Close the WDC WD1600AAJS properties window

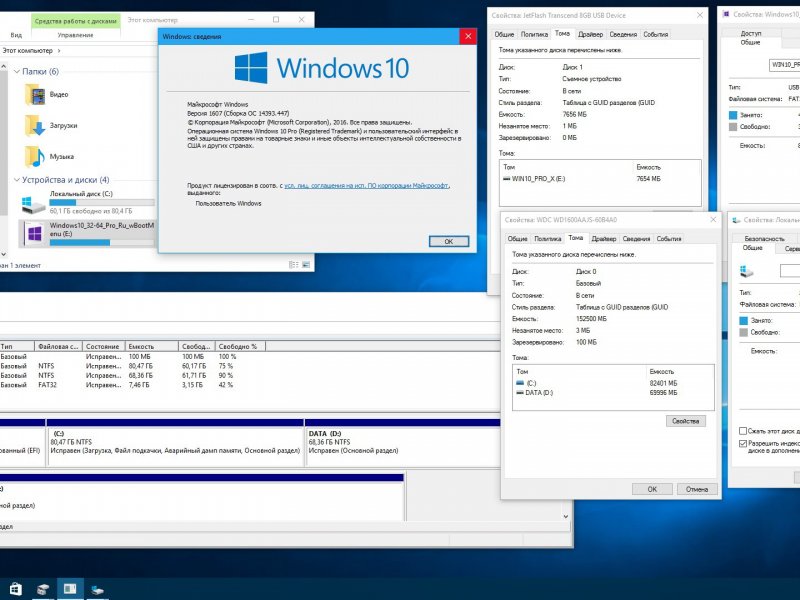(713, 219)
